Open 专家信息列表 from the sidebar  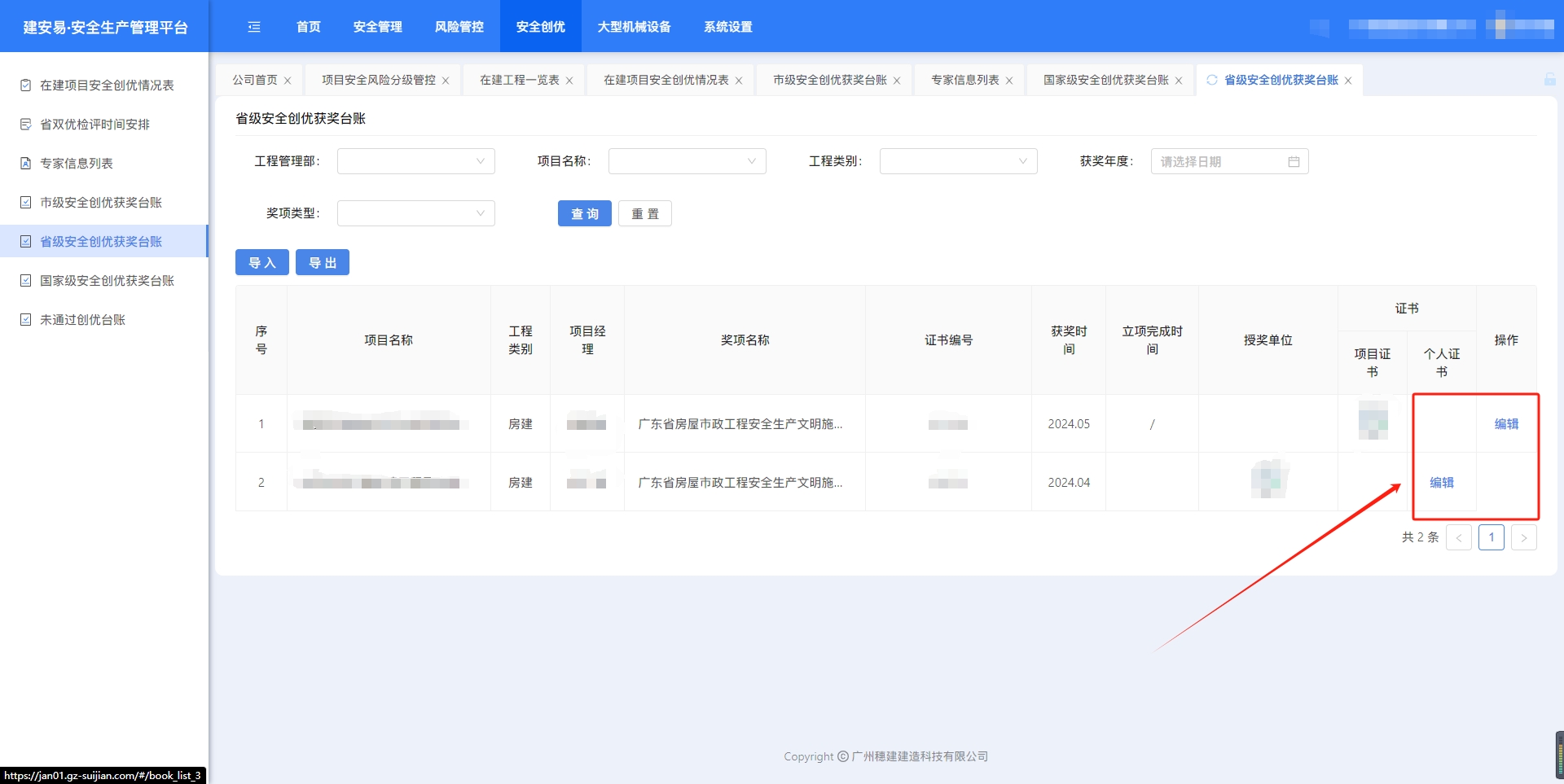(77, 164)
